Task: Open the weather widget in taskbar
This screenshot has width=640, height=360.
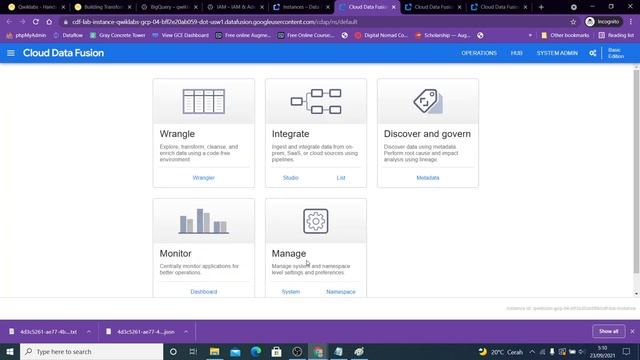Action: click(x=501, y=351)
